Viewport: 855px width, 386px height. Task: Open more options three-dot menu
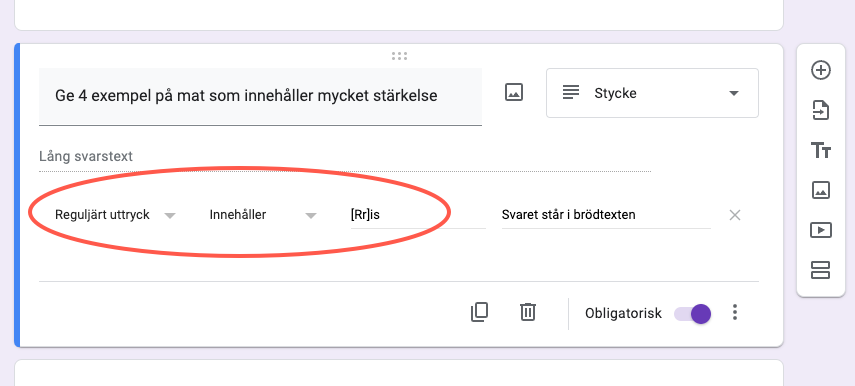735,312
